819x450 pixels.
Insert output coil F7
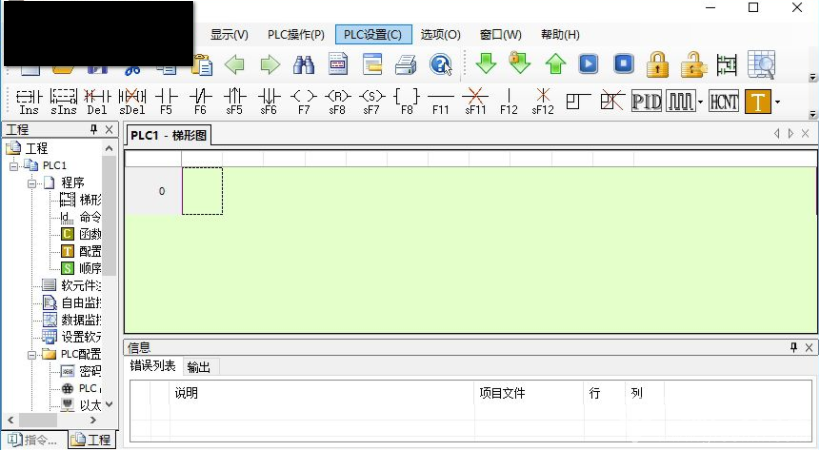click(x=303, y=101)
